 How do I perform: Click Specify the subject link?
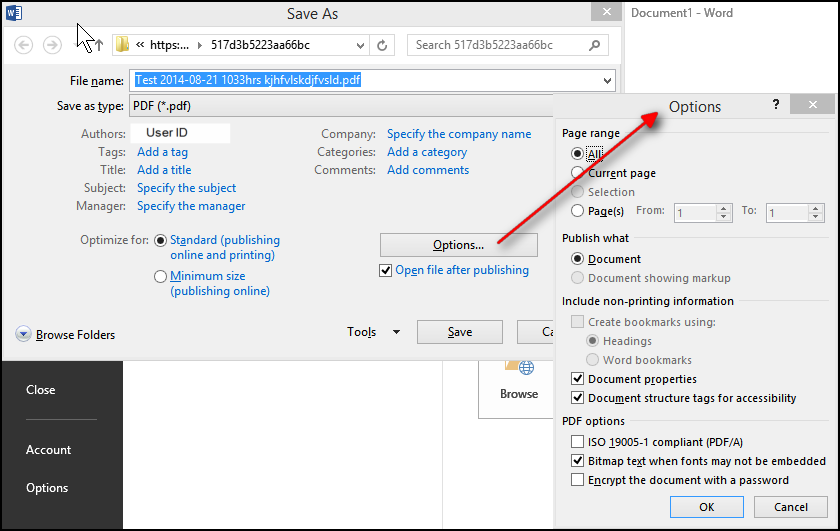[x=186, y=188]
